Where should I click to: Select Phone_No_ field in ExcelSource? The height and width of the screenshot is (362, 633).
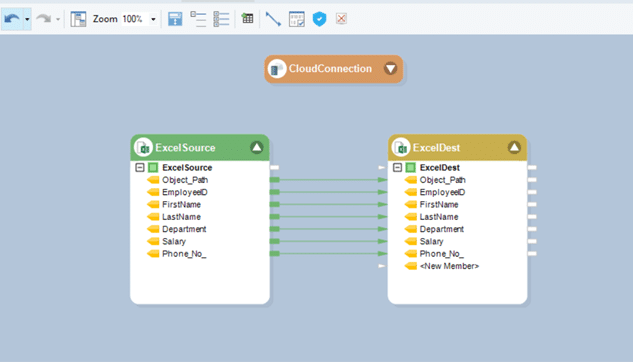click(x=184, y=254)
